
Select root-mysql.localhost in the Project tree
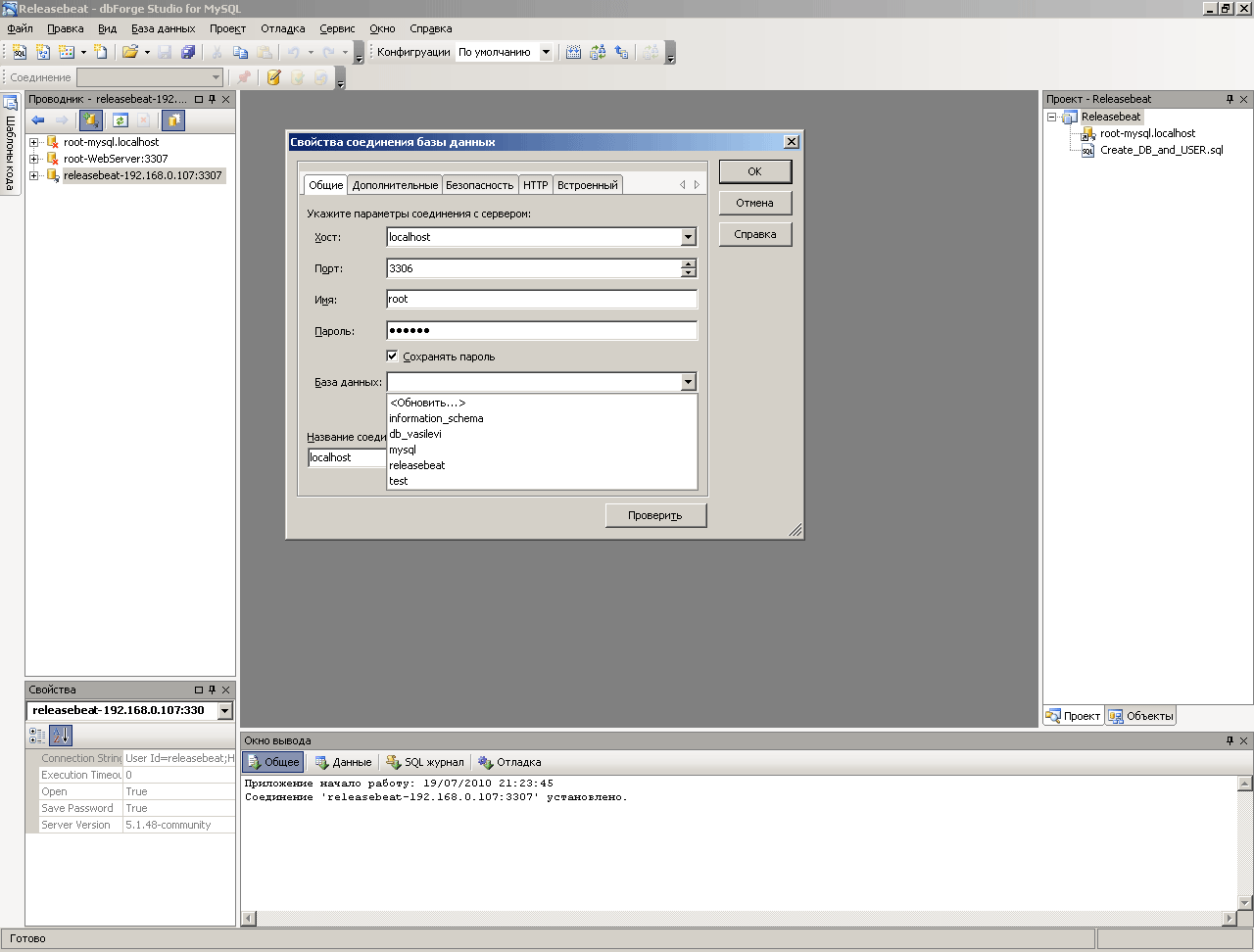[x=1147, y=133]
